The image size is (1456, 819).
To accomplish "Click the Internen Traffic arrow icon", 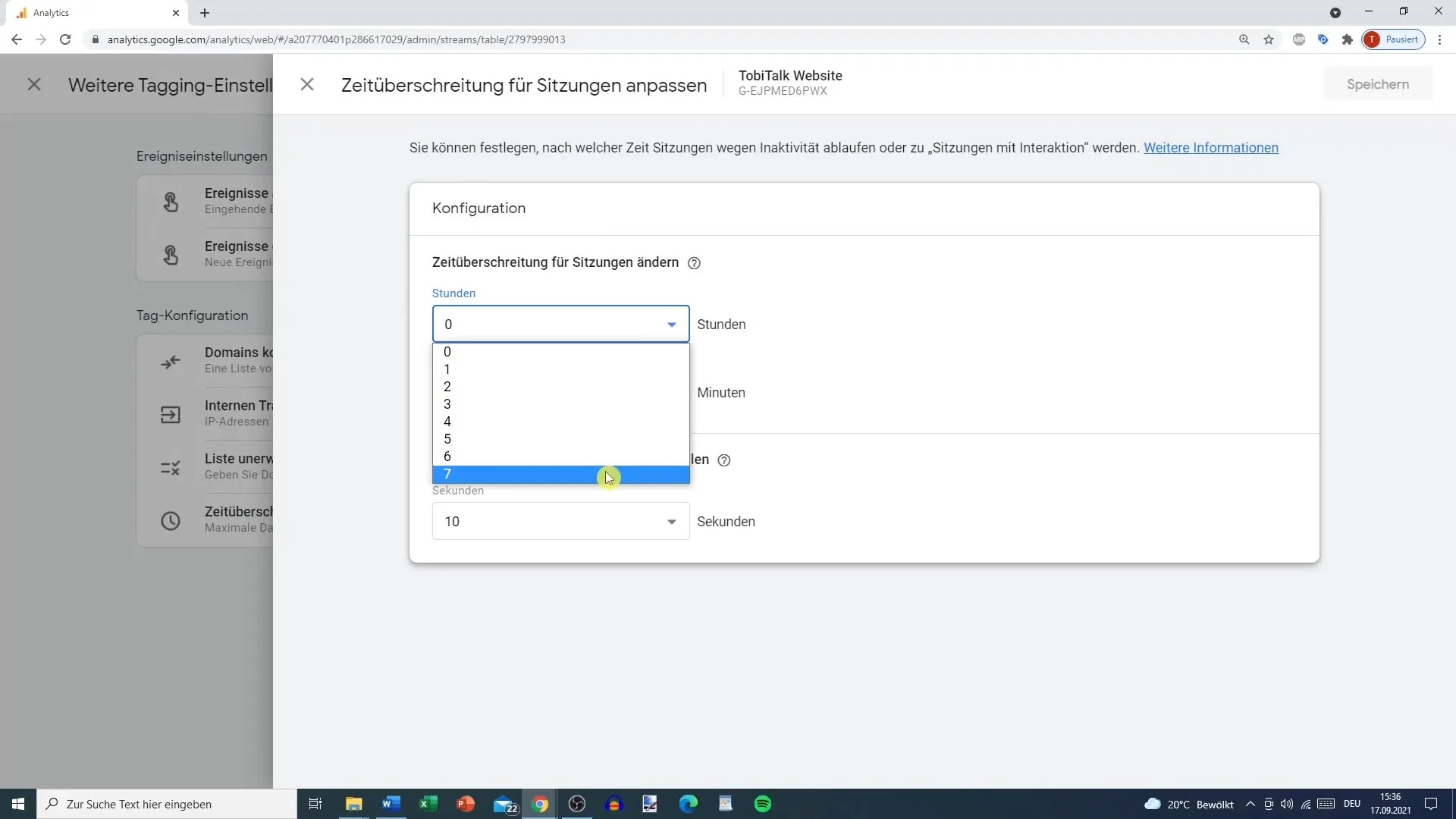I will point(171,415).
